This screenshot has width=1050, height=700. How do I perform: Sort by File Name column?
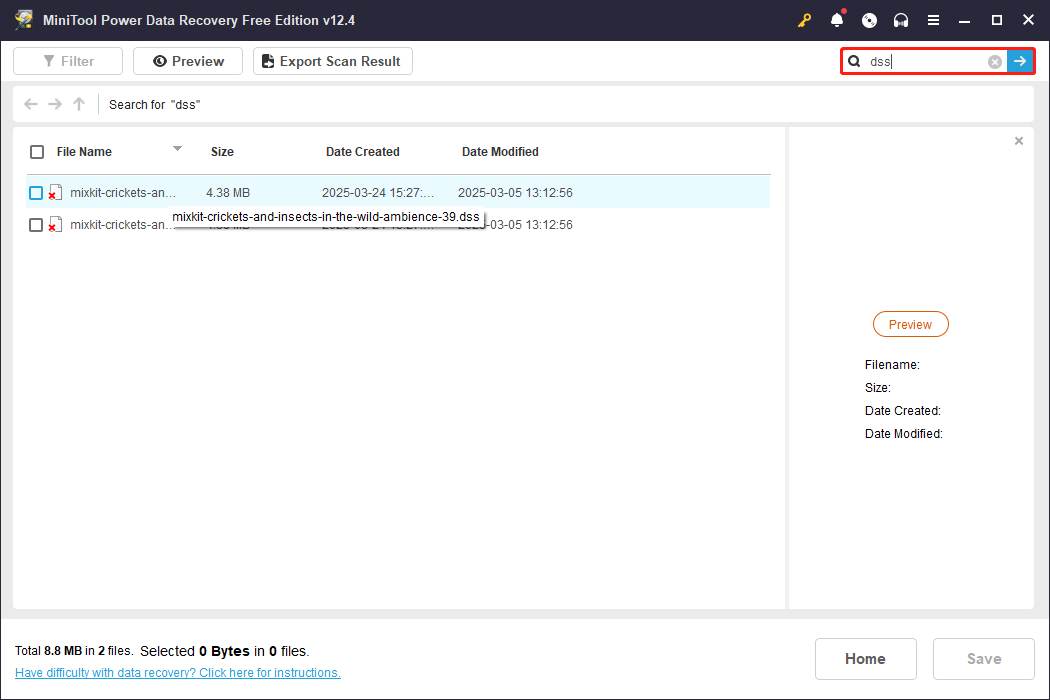coord(84,152)
